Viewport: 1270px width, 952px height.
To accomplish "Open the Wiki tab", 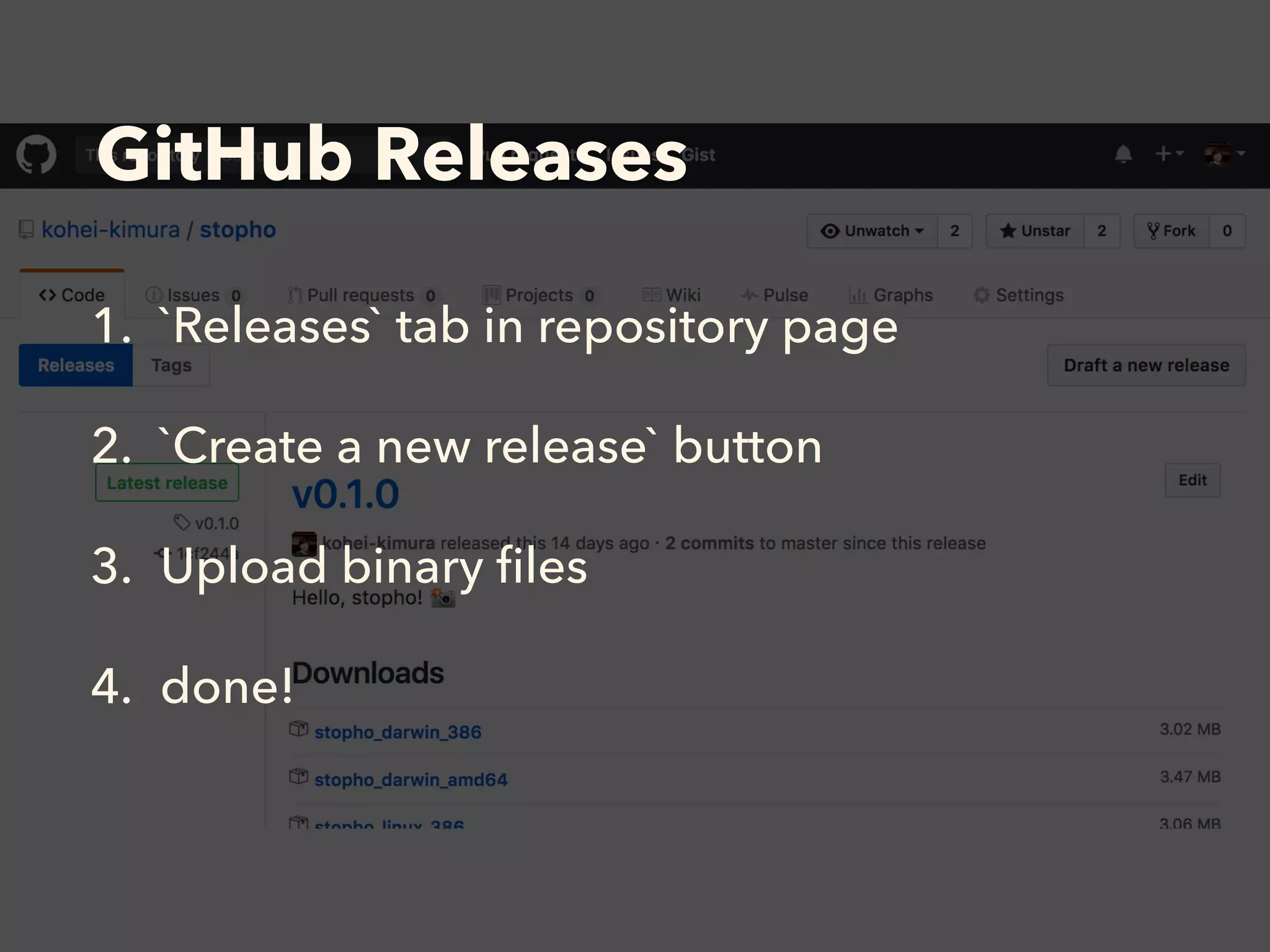I will [x=672, y=295].
